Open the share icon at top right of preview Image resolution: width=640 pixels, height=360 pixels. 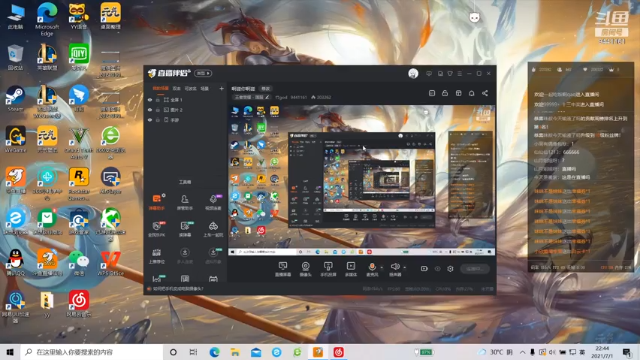coord(485,93)
